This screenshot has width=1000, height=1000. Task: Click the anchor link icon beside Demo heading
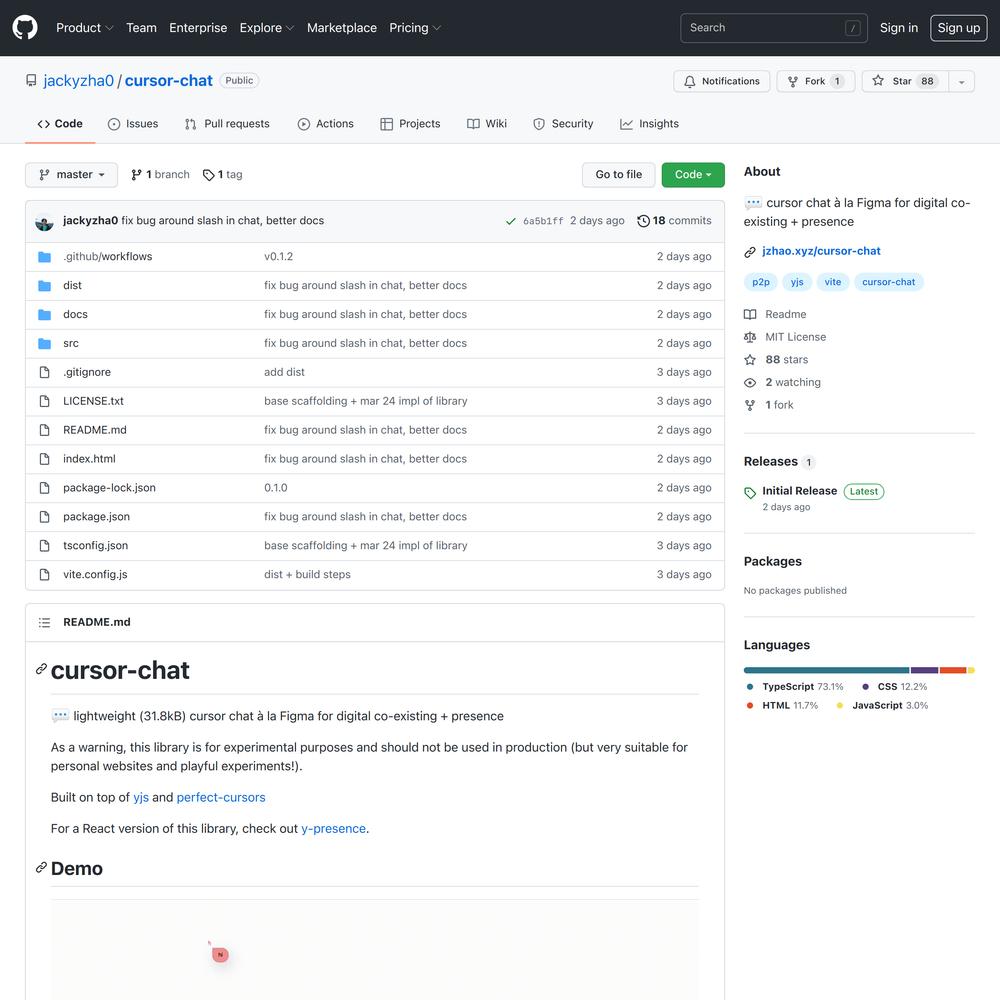(x=41, y=867)
